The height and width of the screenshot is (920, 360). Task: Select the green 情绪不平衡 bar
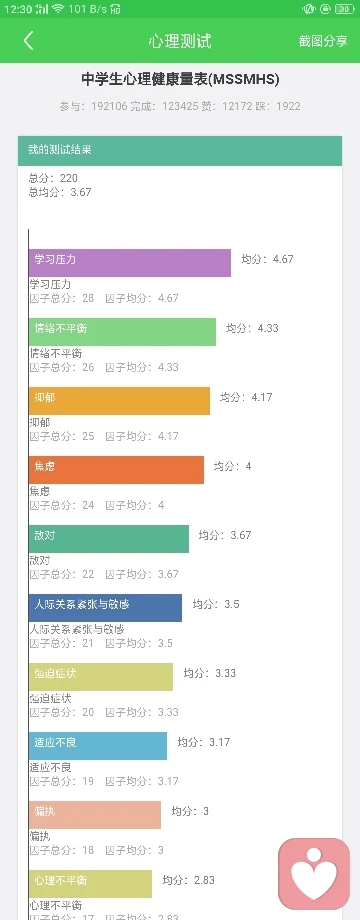[122, 332]
